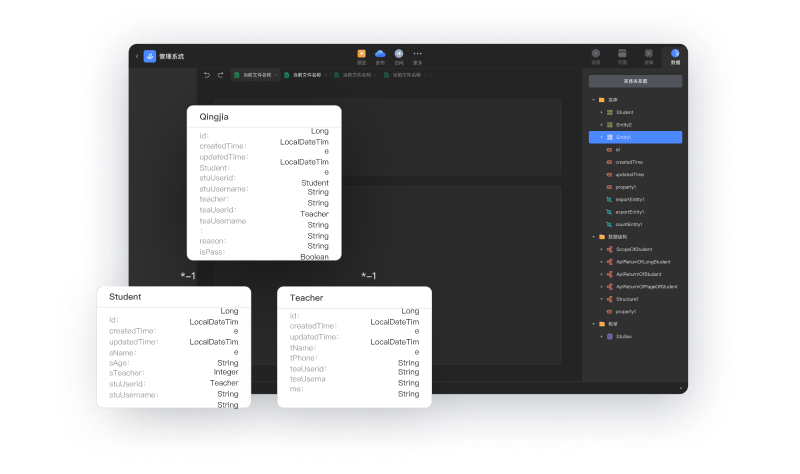800x474 pixels.
Task: Select the Entity2 entity in the tree
Action: [x=623, y=125]
